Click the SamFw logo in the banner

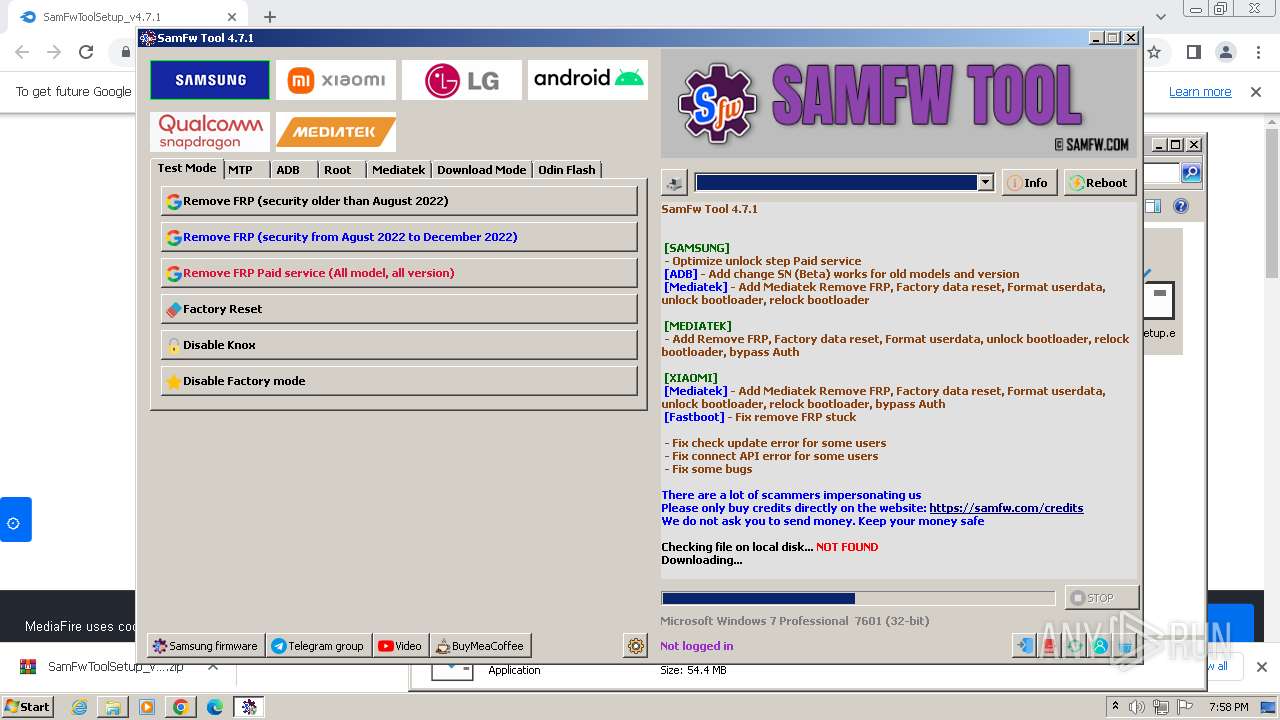coord(717,103)
